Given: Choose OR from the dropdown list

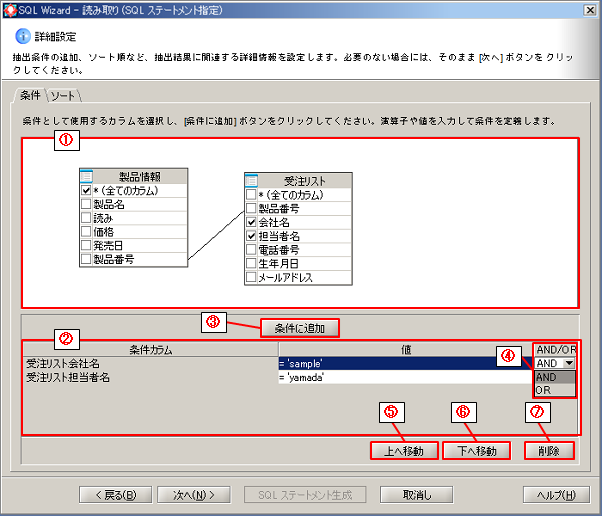Looking at the screenshot, I should pos(544,390).
